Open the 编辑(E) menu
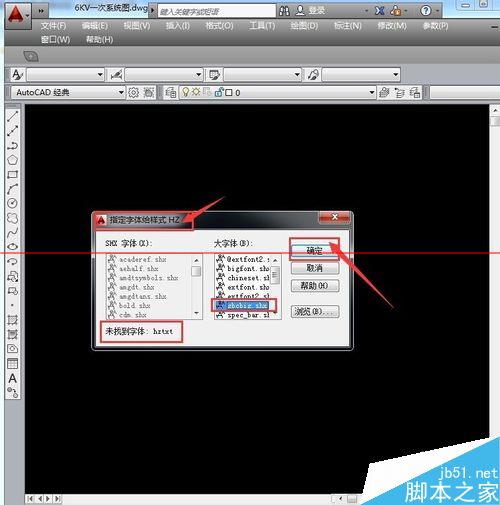This screenshot has height=505, width=500. pos(95,26)
